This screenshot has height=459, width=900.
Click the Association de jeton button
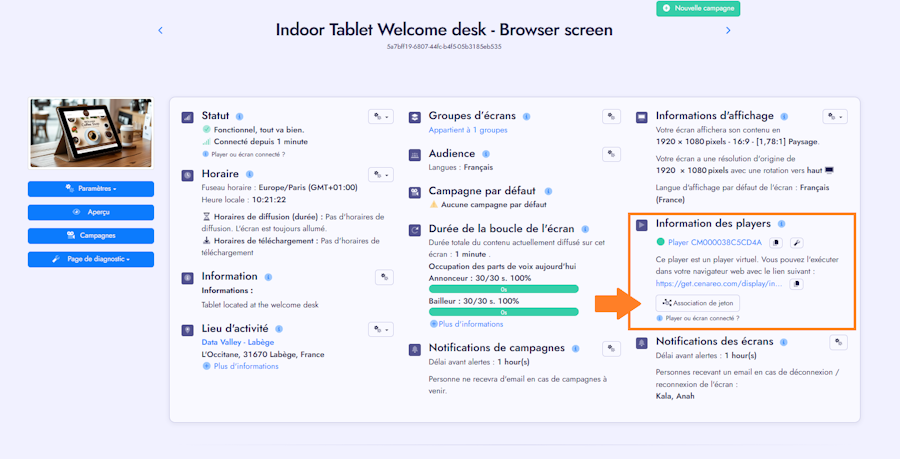coord(697,303)
